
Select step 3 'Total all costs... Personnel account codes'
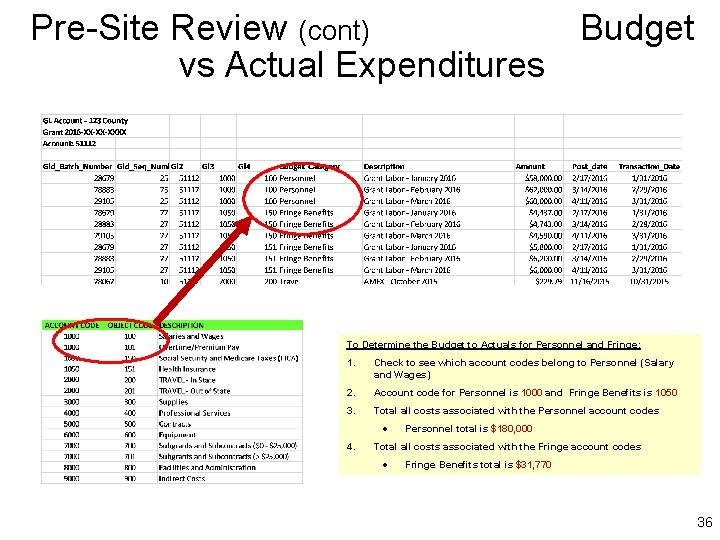(516, 411)
